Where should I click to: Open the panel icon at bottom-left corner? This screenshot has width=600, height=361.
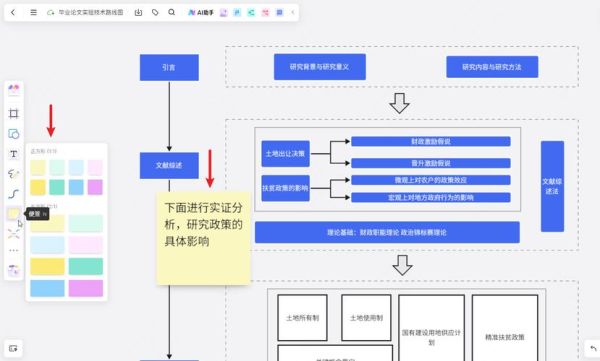pyautogui.click(x=13, y=349)
